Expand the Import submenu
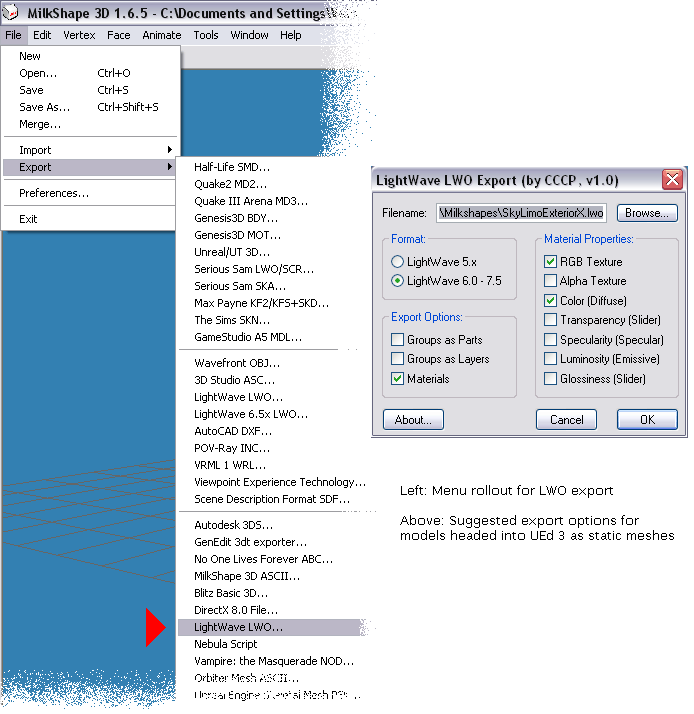Image resolution: width=694 pixels, height=714 pixels. click(89, 150)
